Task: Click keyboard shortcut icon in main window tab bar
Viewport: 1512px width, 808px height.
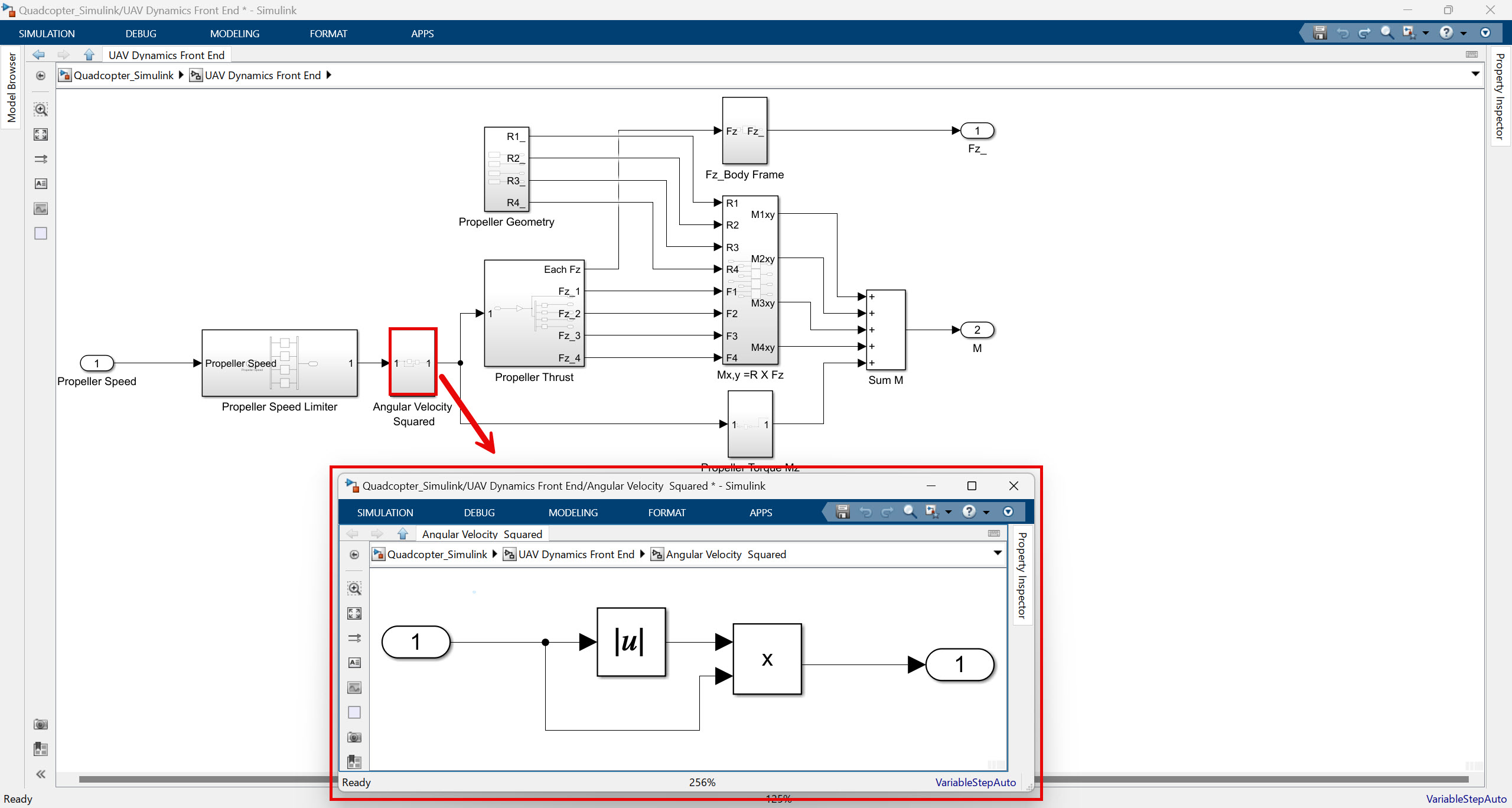Action: 1472,54
